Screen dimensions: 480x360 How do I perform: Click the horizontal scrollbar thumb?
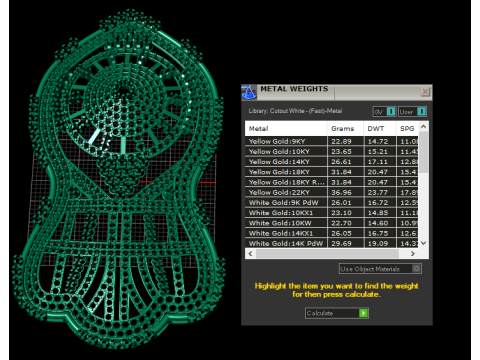[327, 254]
